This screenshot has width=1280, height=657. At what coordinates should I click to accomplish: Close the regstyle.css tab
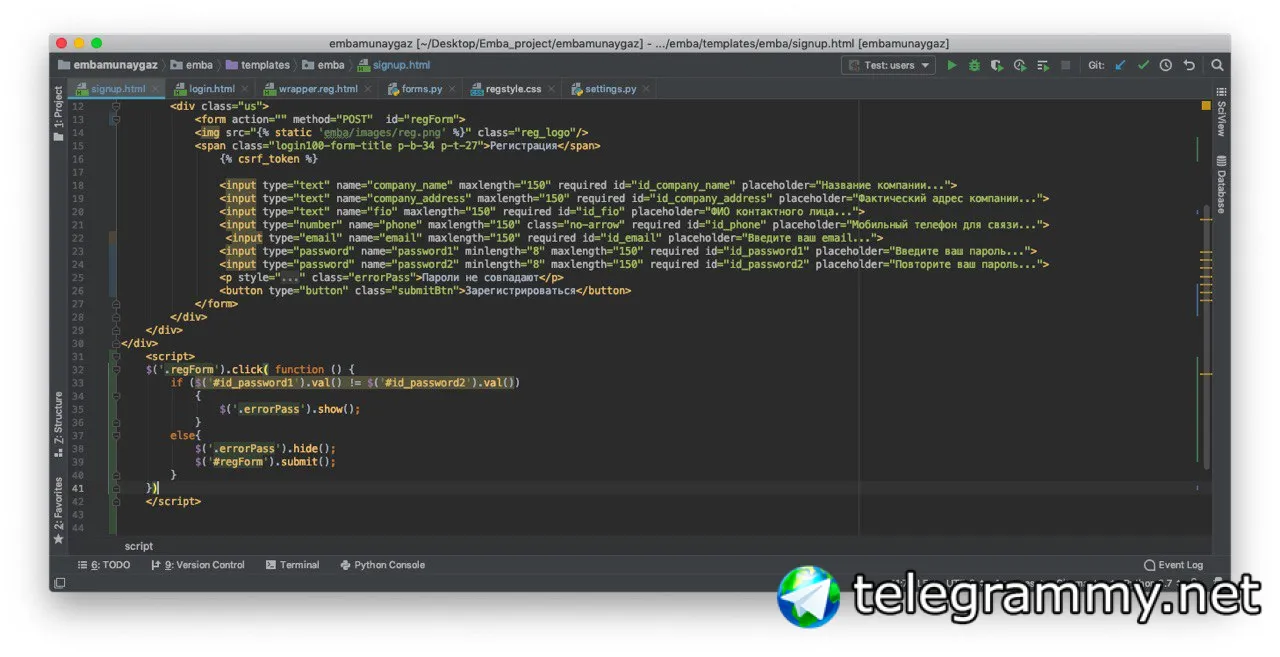click(549, 89)
